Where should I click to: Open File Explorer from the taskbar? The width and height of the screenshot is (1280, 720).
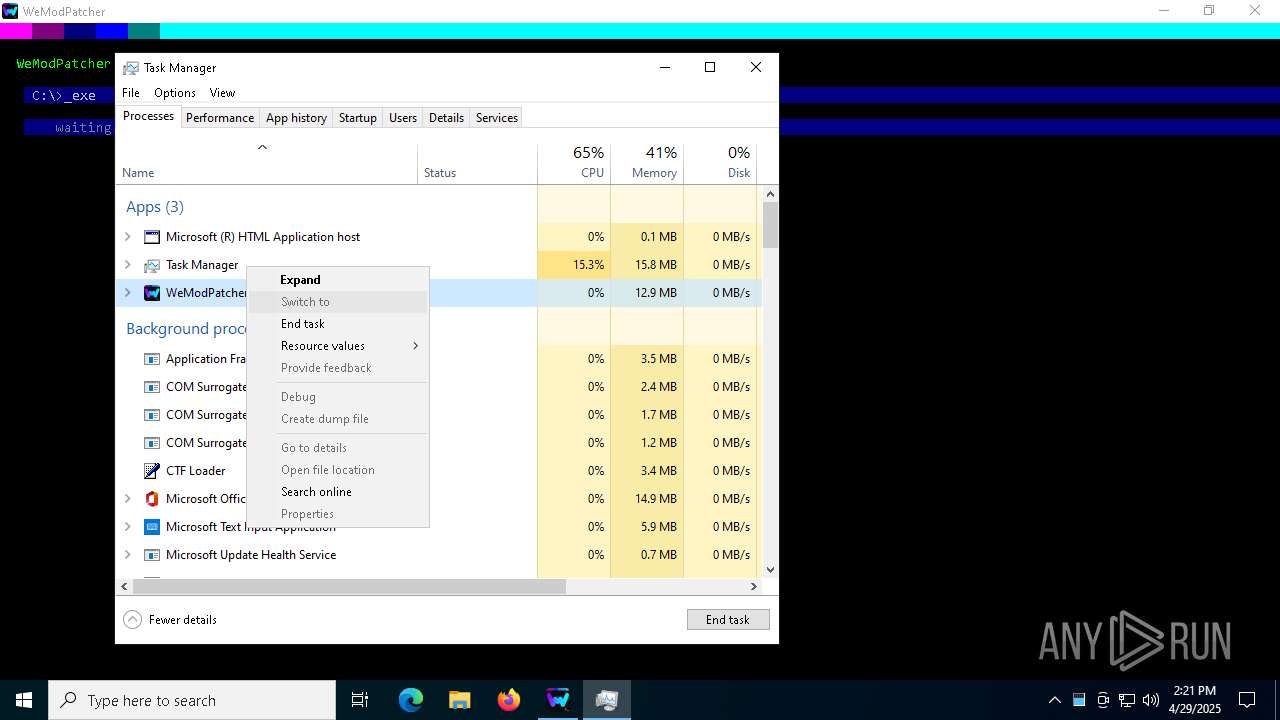tap(460, 700)
